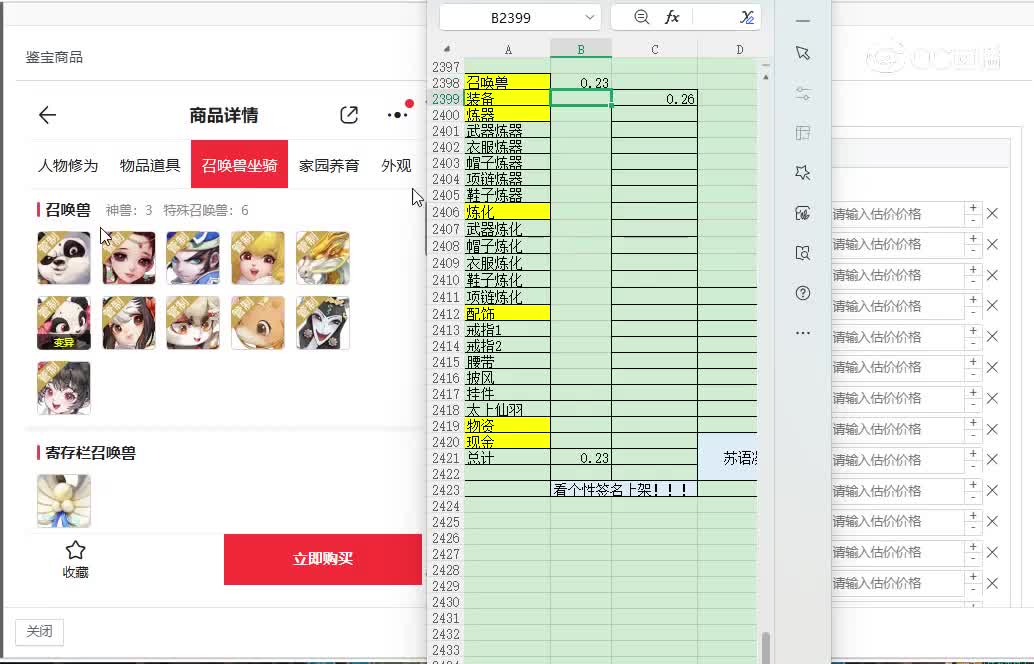Select the yellow-haired girl avatar
This screenshot has height=664, width=1034.
pyautogui.click(x=258, y=258)
